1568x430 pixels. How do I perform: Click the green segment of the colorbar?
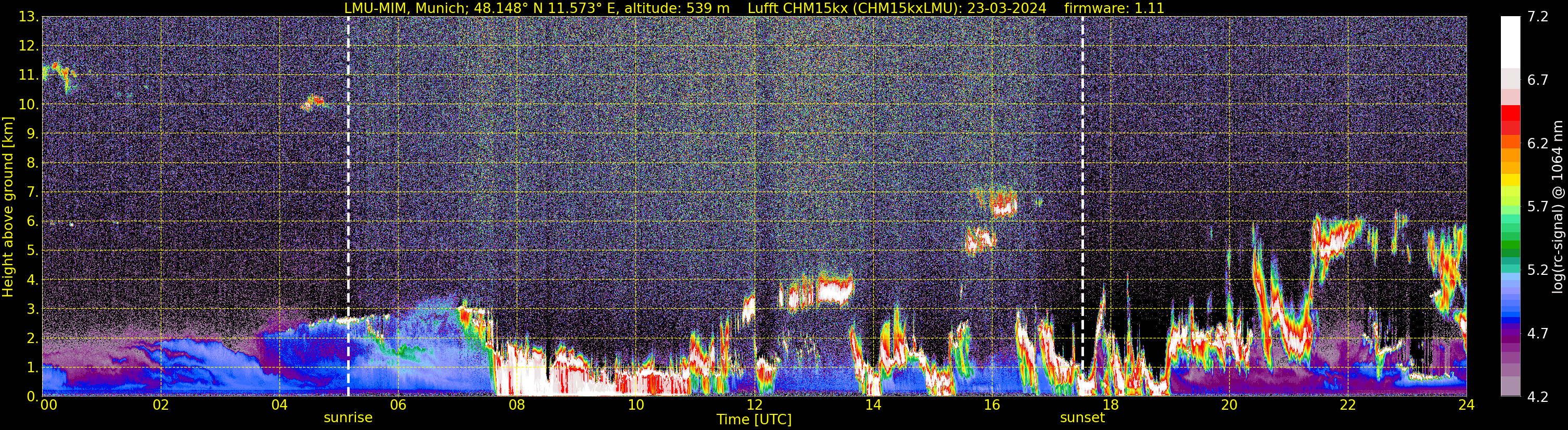[1510, 244]
